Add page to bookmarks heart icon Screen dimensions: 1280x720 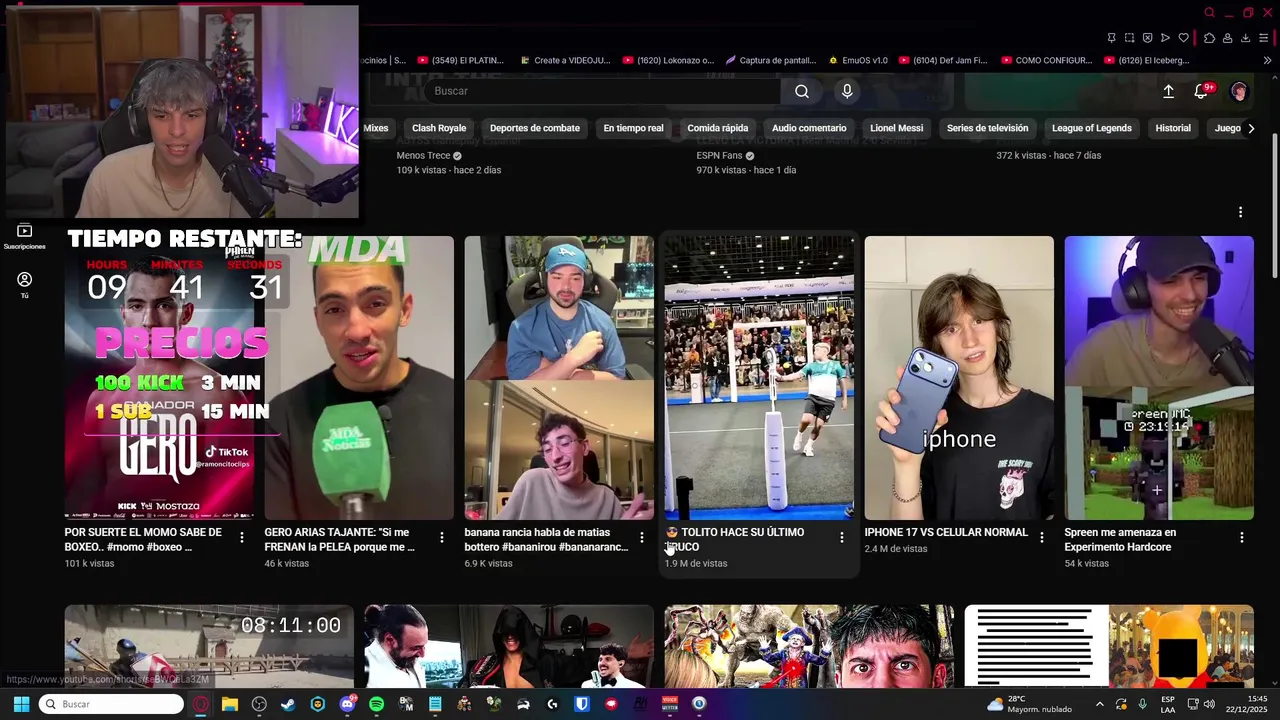pyautogui.click(x=1184, y=38)
